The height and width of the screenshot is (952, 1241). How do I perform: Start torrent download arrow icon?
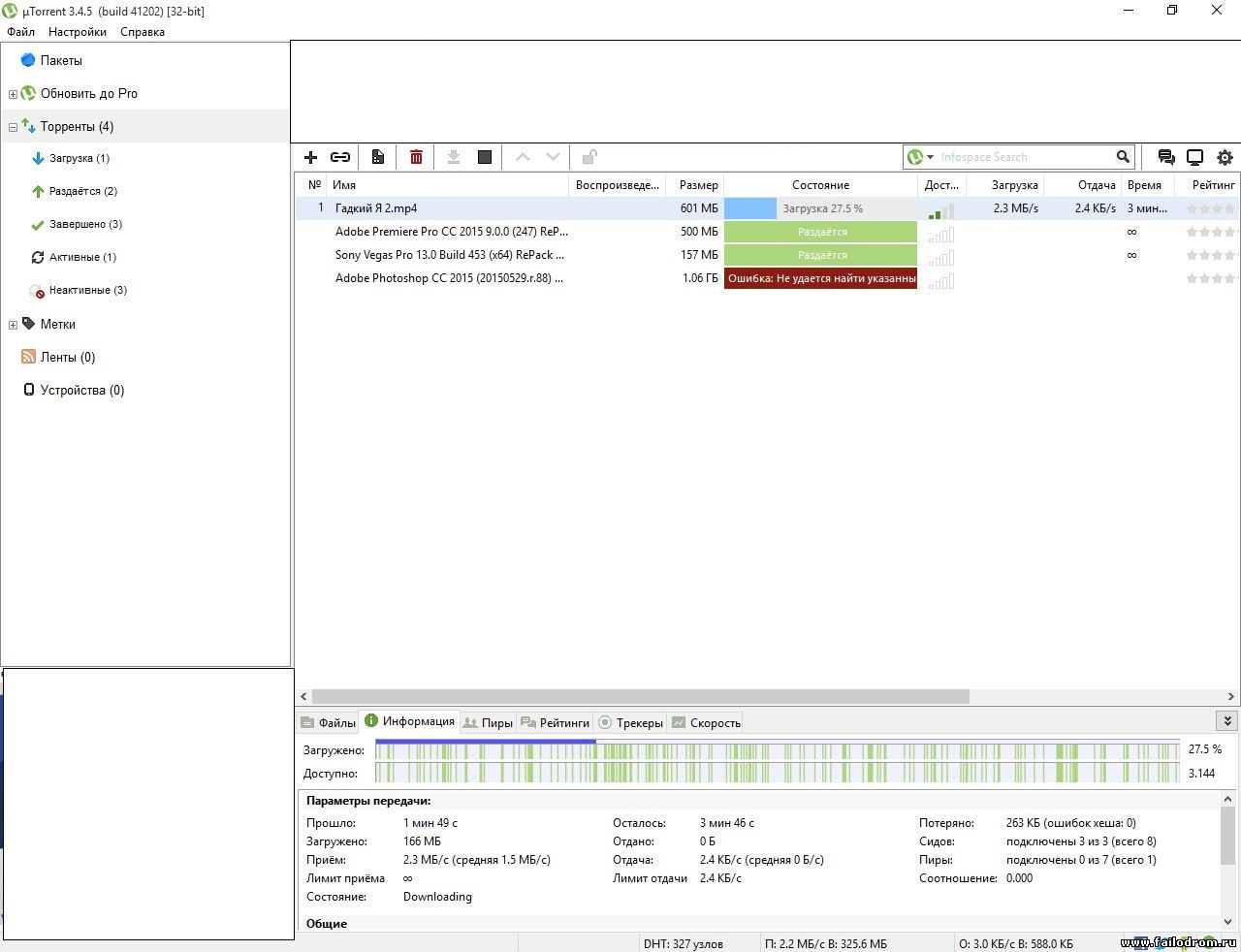tap(453, 157)
